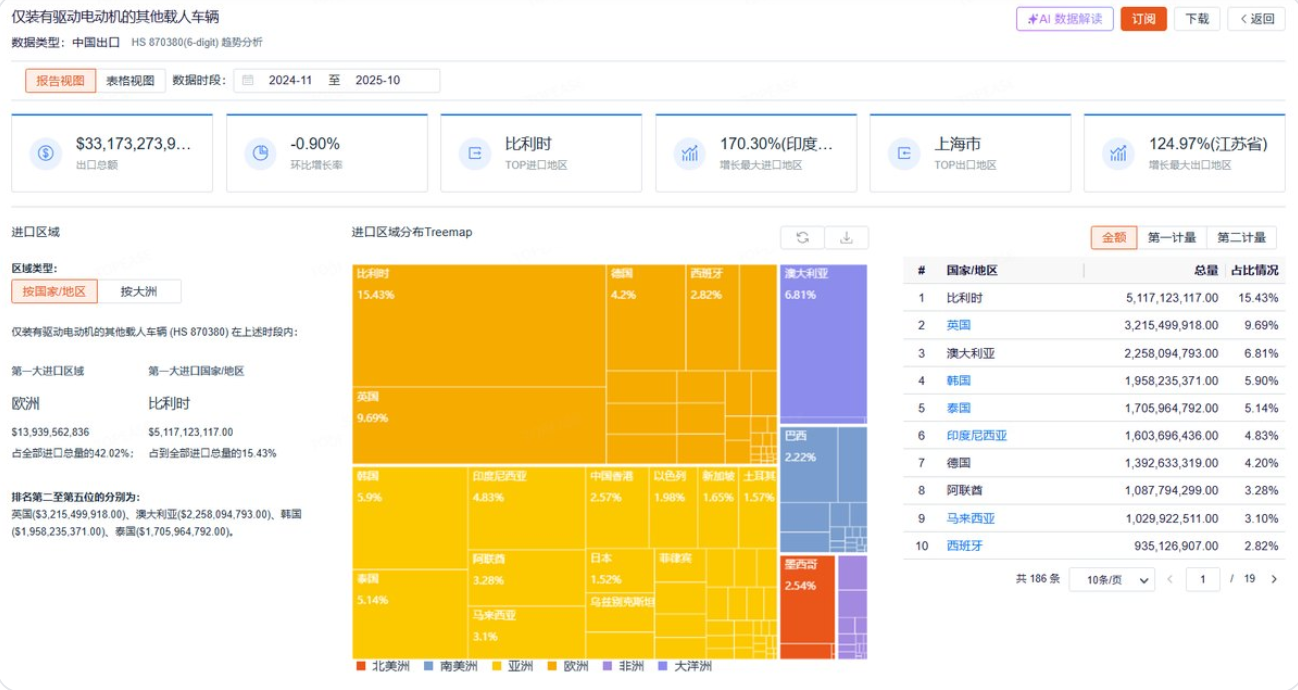The height and width of the screenshot is (690, 1298).
Task: Click the treemap download icon
Action: (846, 237)
